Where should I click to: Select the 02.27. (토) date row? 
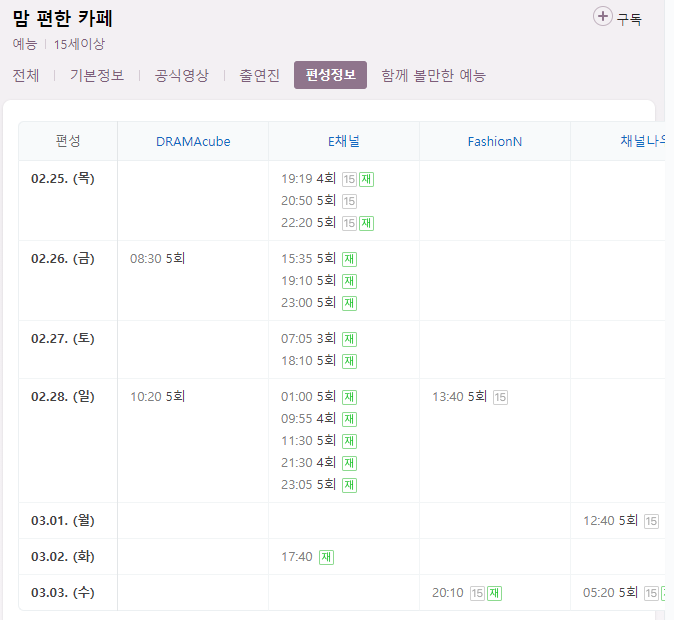click(x=63, y=338)
